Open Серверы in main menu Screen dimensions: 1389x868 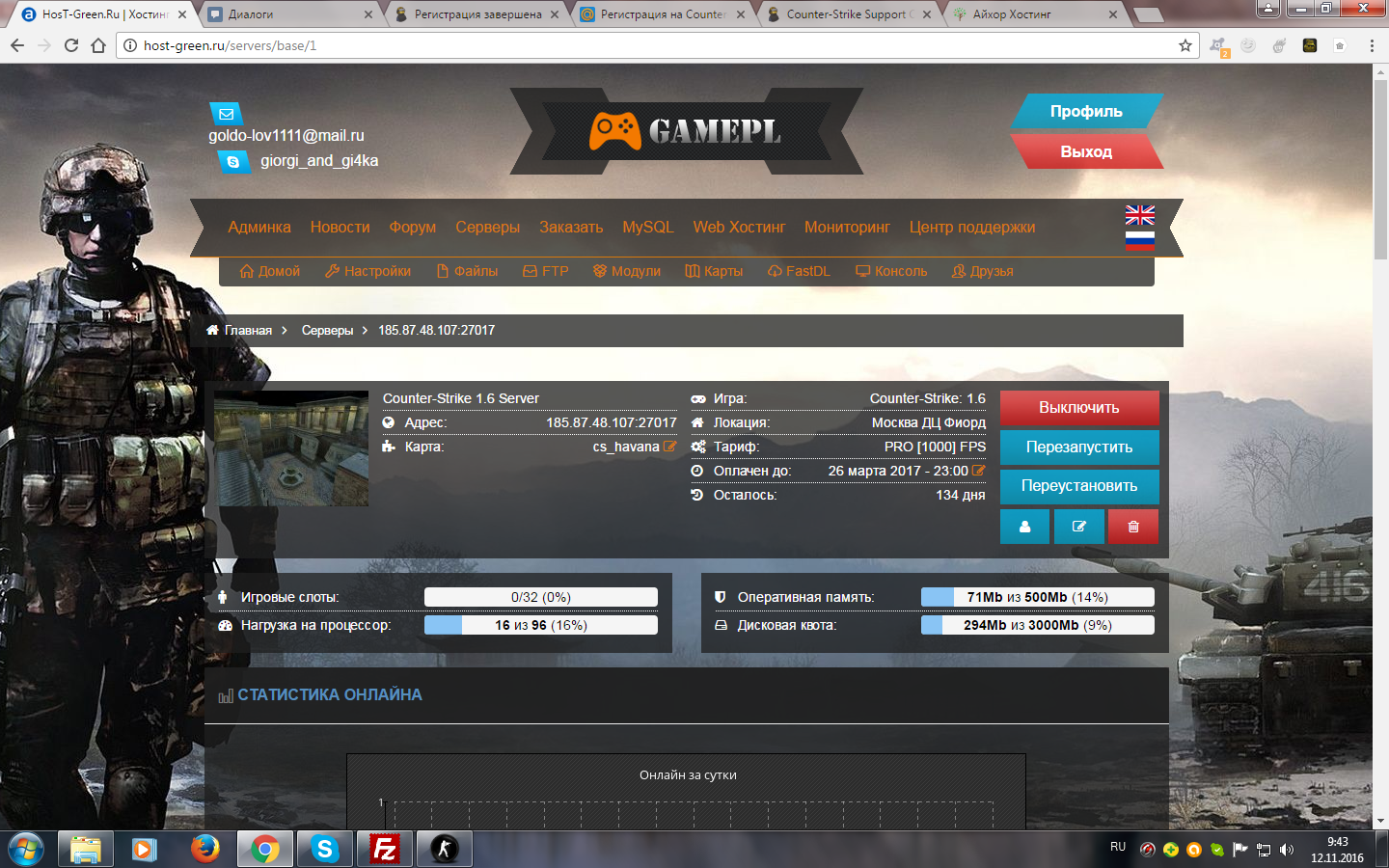tap(488, 228)
